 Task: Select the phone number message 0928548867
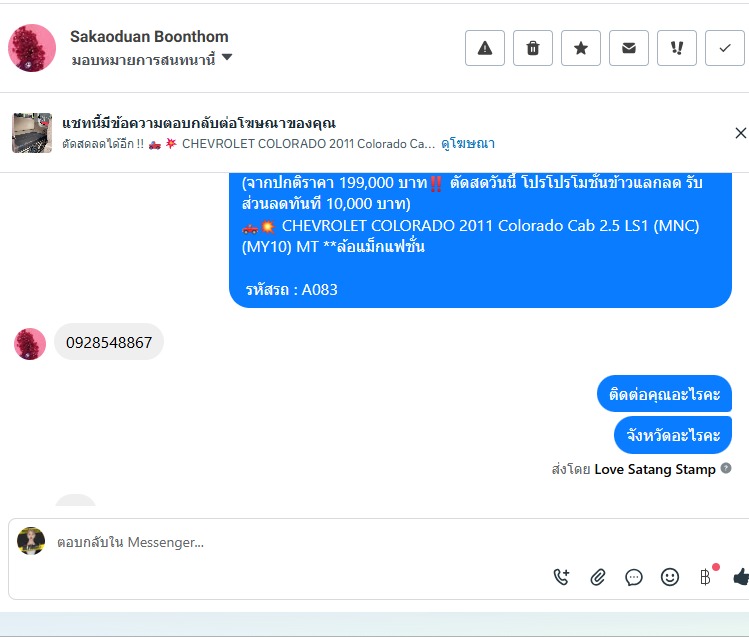[x=109, y=342]
